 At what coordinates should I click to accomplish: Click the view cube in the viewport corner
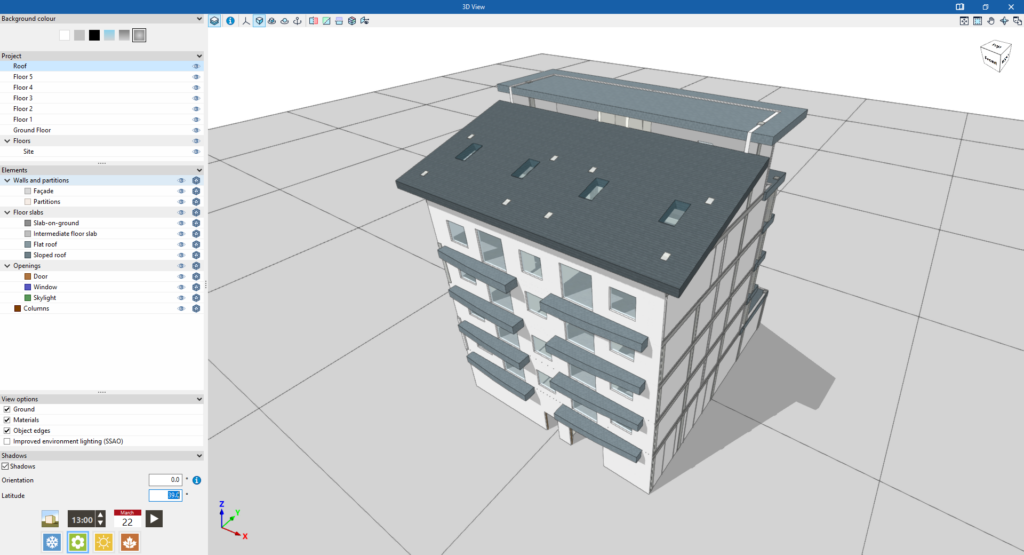click(996, 56)
